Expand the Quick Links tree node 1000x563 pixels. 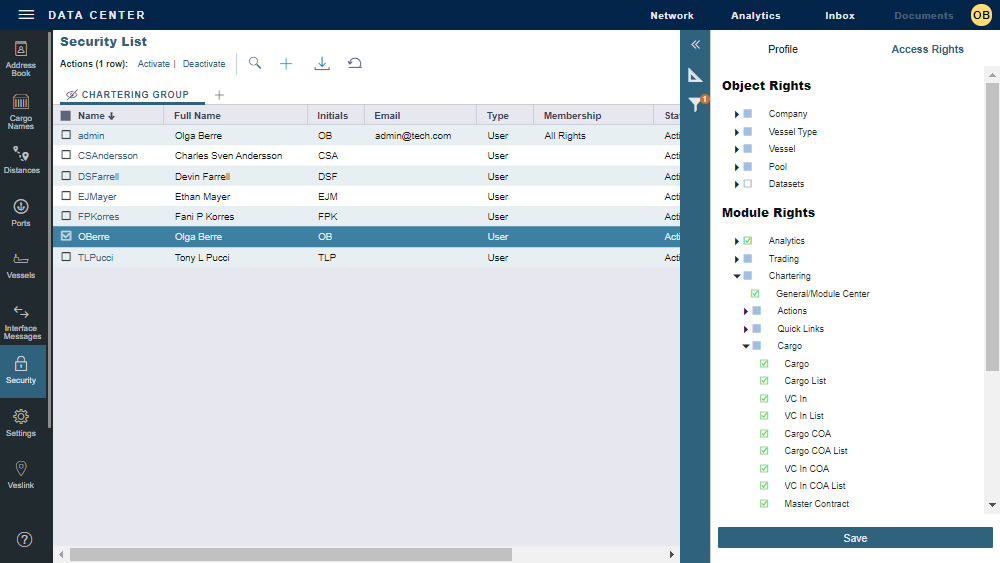(746, 329)
